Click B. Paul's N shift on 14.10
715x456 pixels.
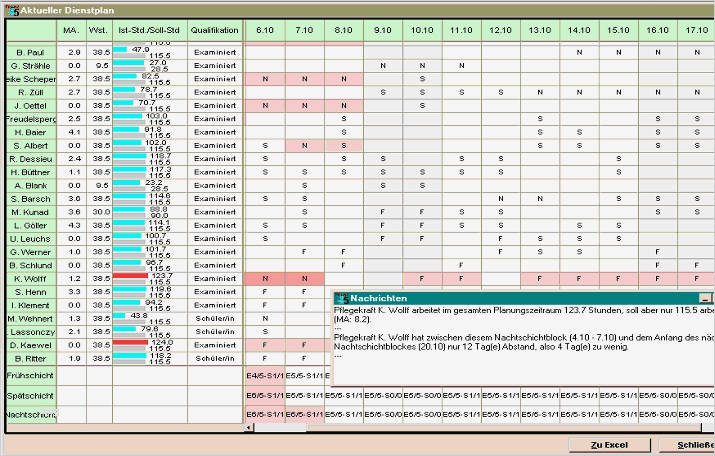pos(579,52)
